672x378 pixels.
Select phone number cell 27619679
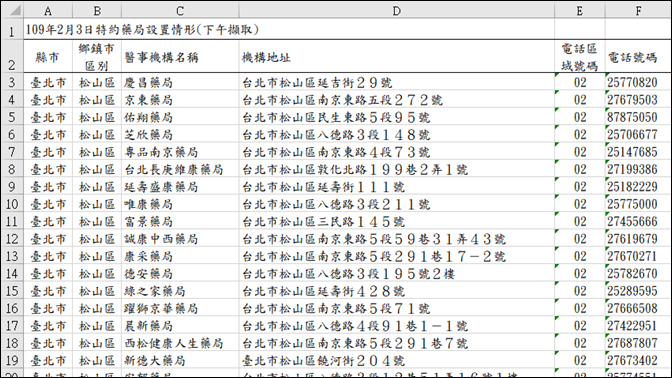638,239
